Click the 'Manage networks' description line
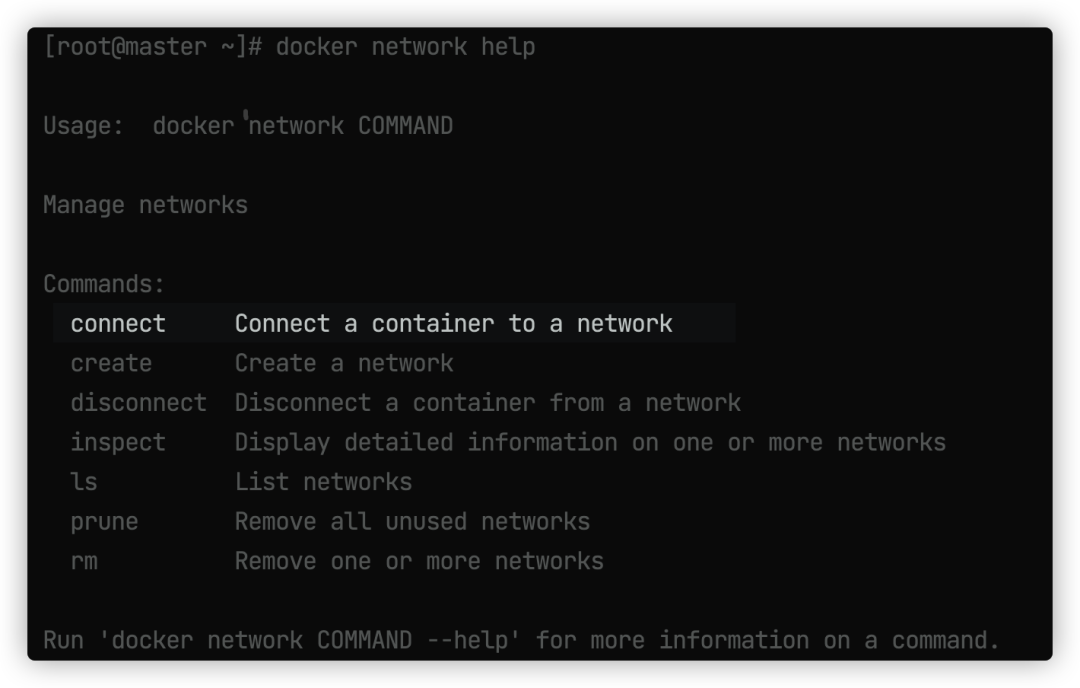 click(x=145, y=205)
